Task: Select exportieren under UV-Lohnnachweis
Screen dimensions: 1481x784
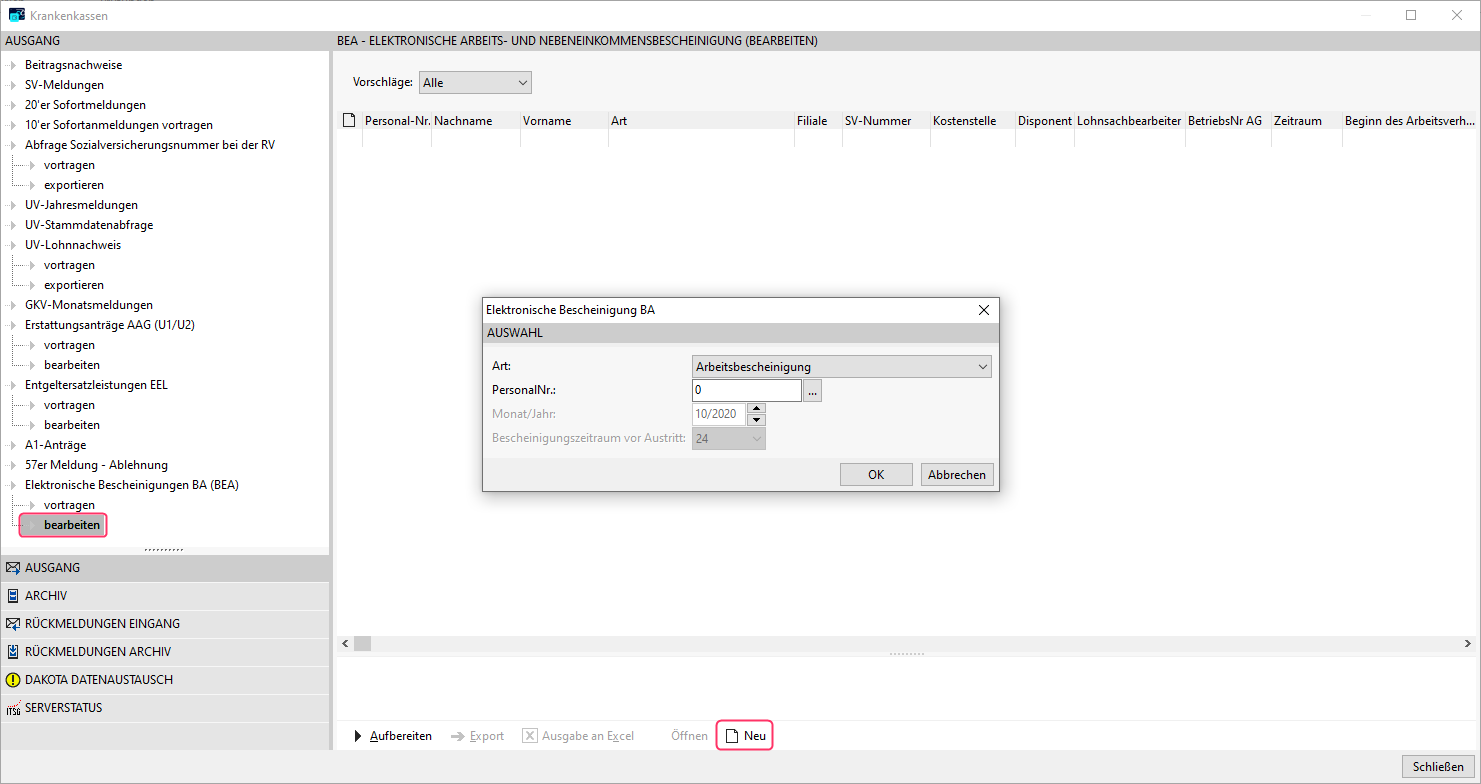Action: (x=74, y=285)
